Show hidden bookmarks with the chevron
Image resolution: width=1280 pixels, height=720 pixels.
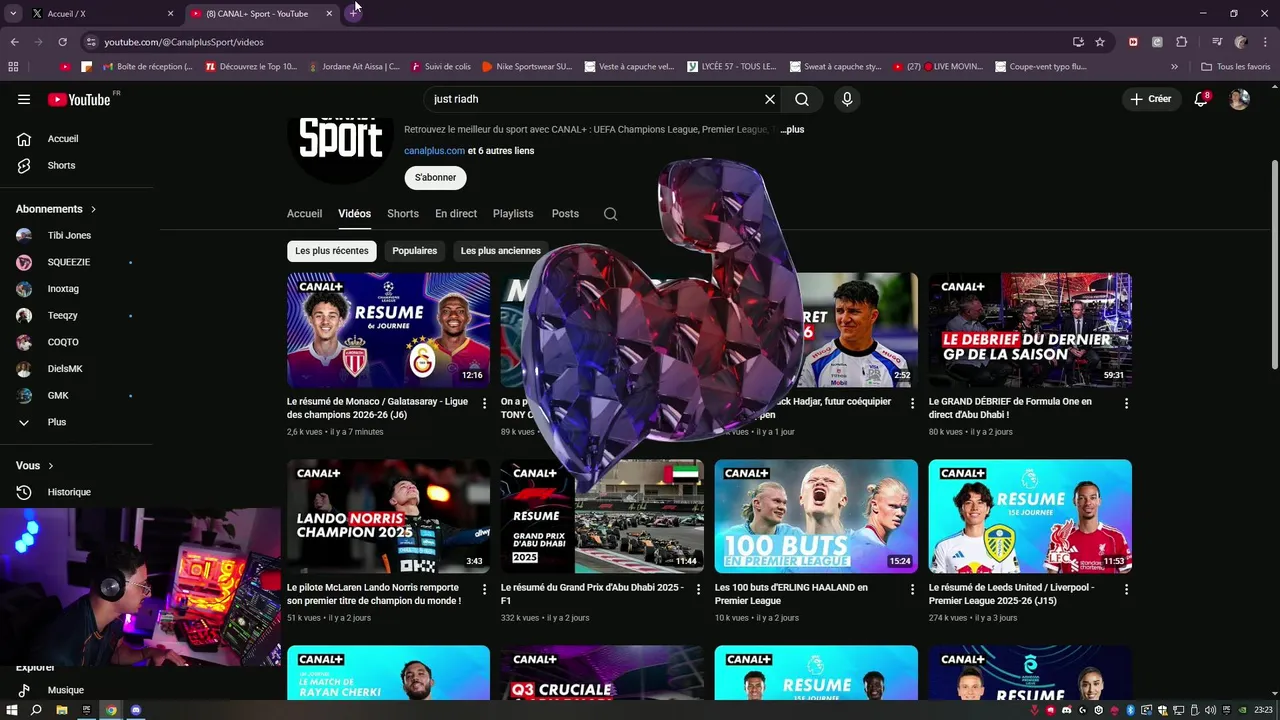1174,67
